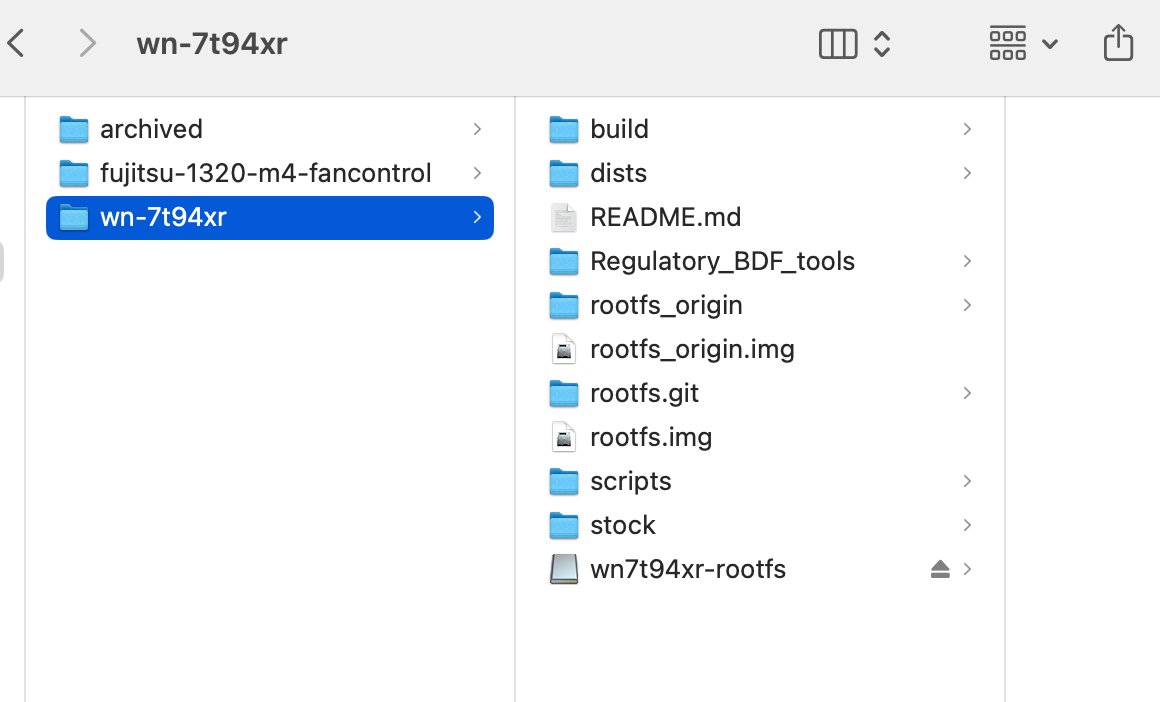Select the 'archived' folder name
The width and height of the screenshot is (1160, 702).
(x=151, y=129)
